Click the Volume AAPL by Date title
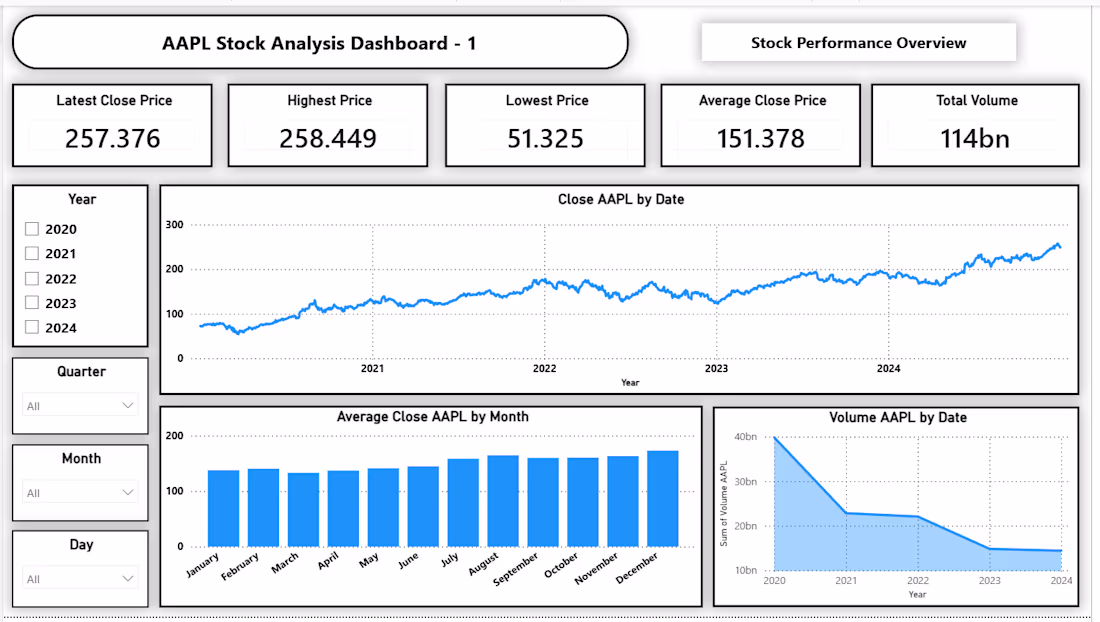This screenshot has height=622, width=1100. tap(898, 417)
